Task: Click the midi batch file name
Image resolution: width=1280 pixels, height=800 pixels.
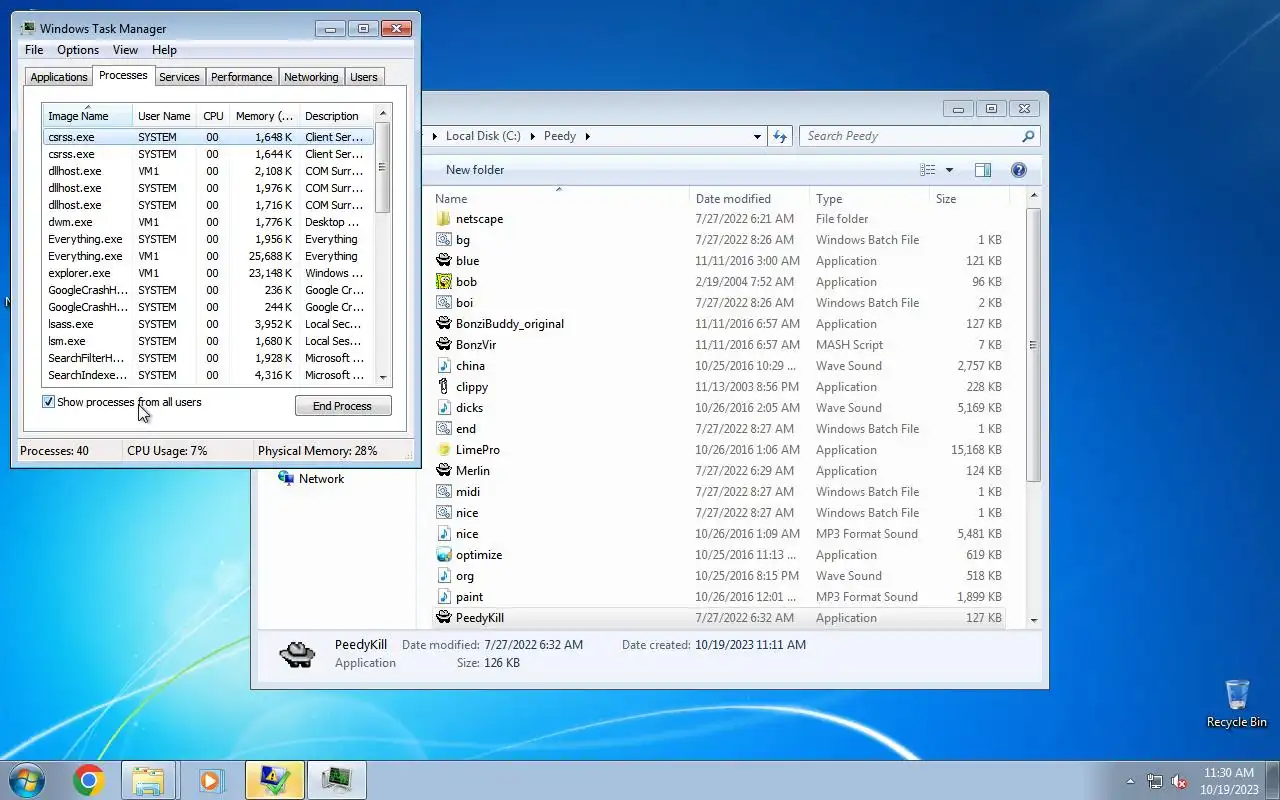Action: point(468,492)
